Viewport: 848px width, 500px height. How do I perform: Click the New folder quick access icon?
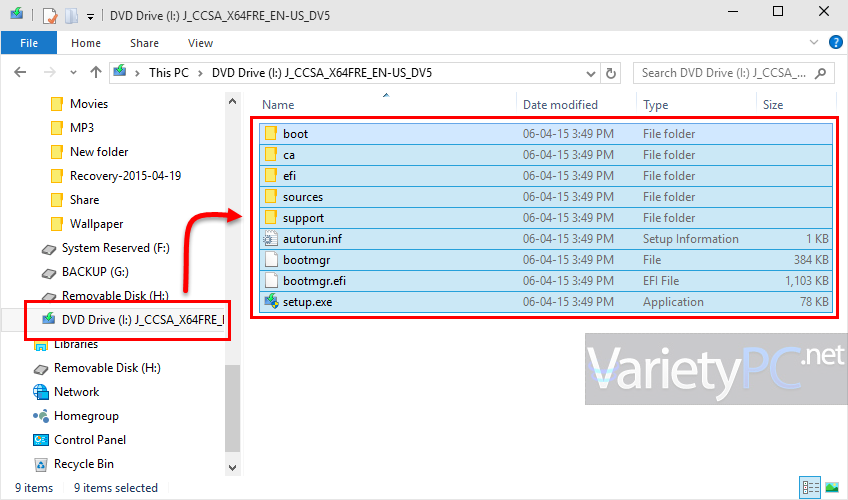(71, 15)
